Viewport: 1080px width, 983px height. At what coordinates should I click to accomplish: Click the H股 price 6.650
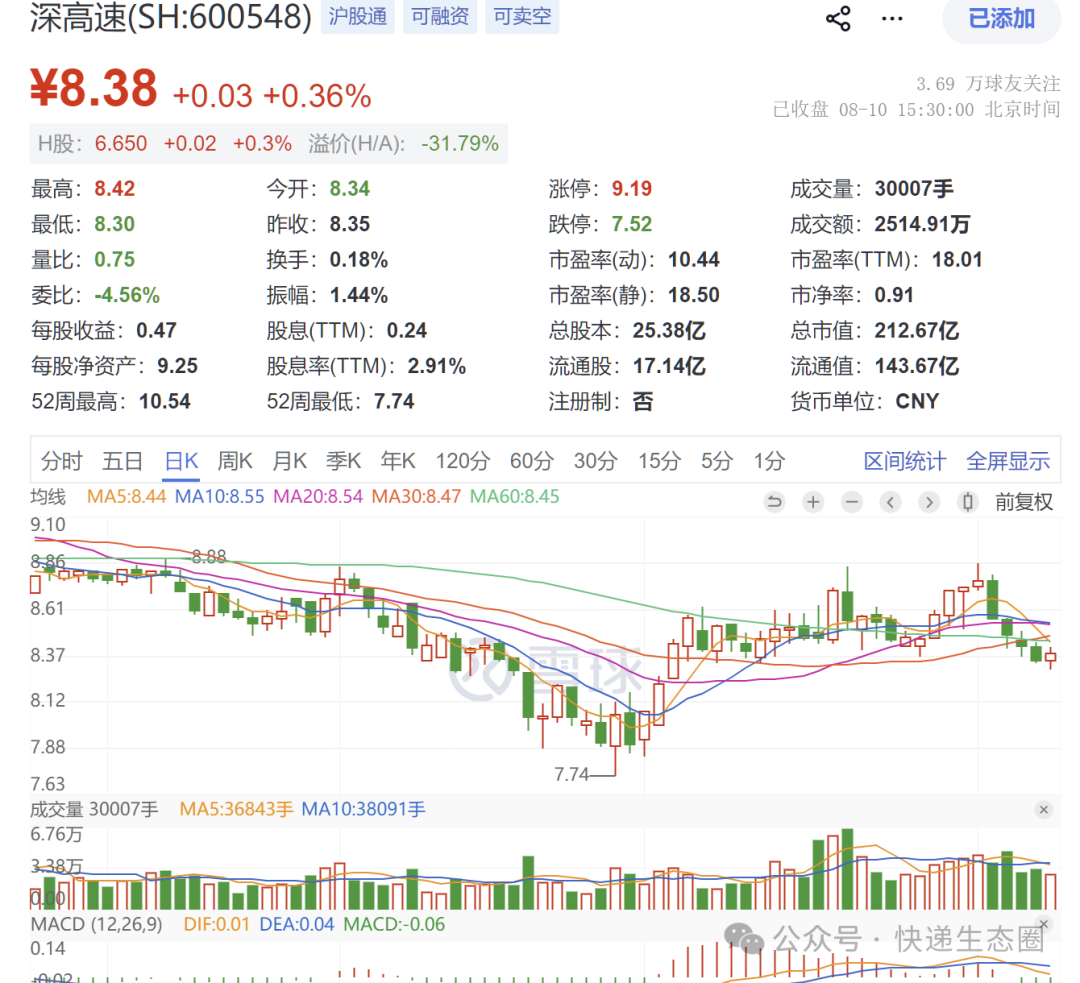pyautogui.click(x=121, y=143)
